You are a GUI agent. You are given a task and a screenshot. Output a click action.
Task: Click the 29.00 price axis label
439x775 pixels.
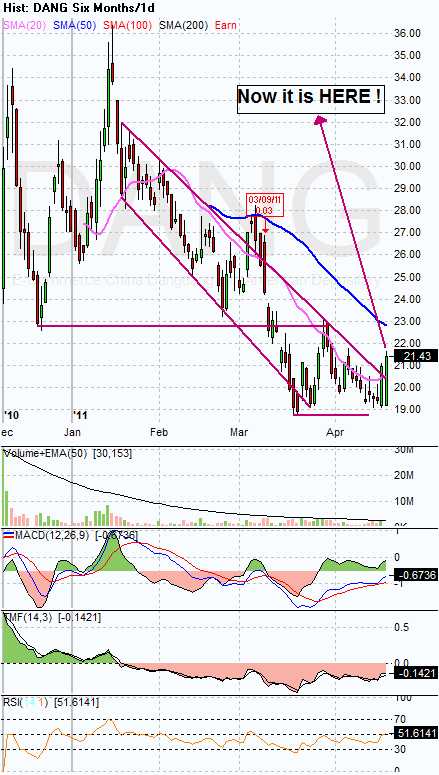tap(406, 188)
